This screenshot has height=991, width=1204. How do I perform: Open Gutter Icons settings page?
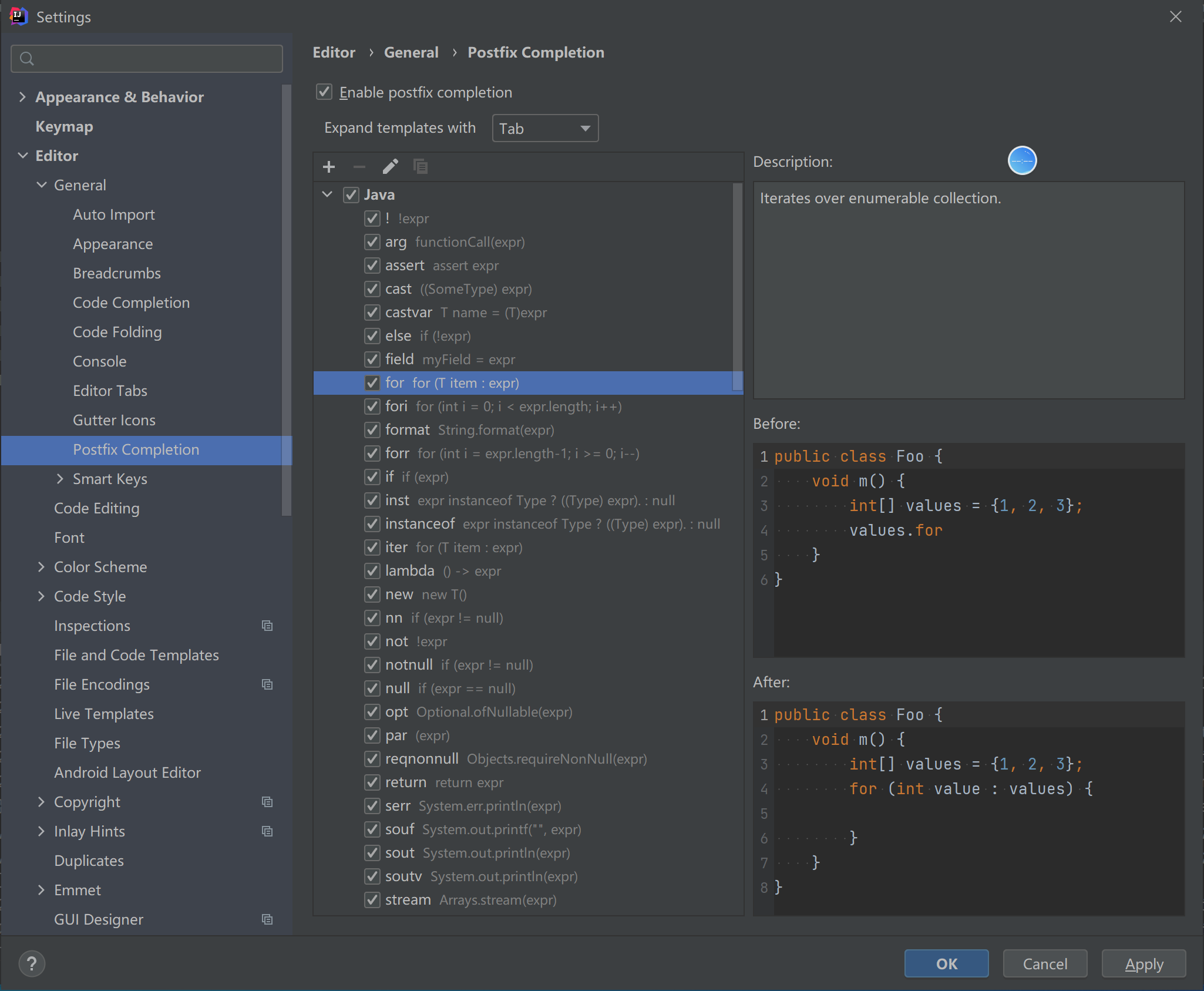(114, 420)
